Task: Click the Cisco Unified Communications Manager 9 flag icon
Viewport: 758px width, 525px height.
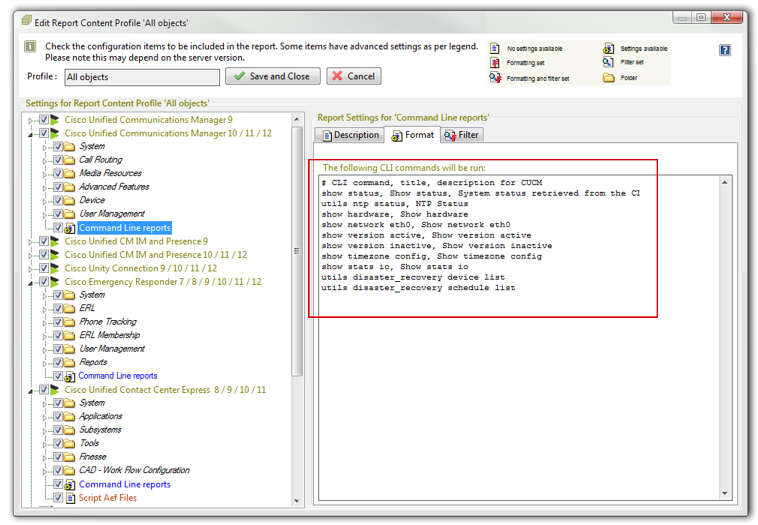Action: click(x=55, y=119)
